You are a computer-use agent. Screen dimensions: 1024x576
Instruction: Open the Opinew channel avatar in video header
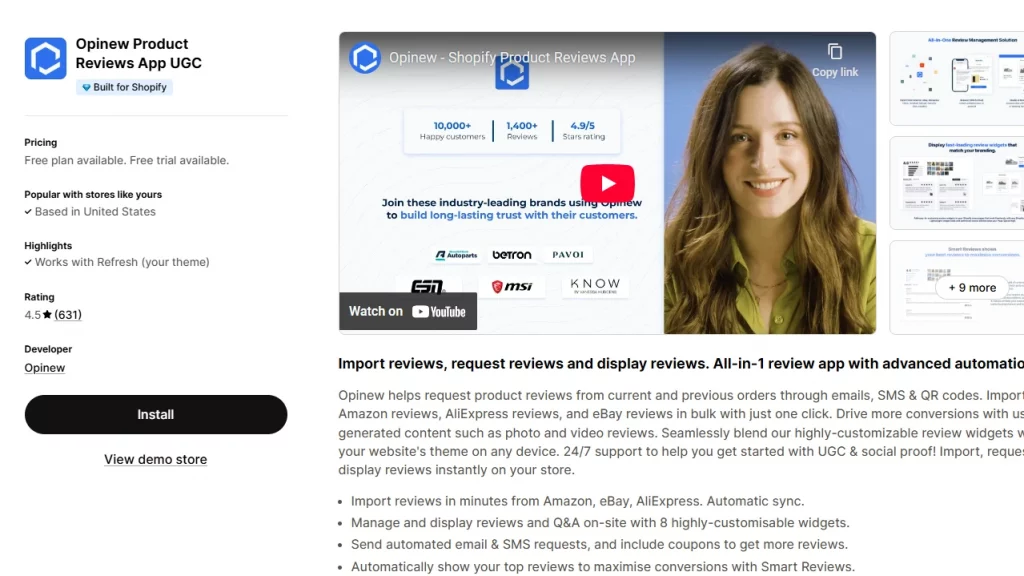(x=364, y=57)
